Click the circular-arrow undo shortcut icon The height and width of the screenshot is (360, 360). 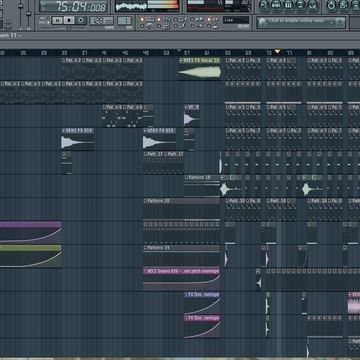pos(331,5)
